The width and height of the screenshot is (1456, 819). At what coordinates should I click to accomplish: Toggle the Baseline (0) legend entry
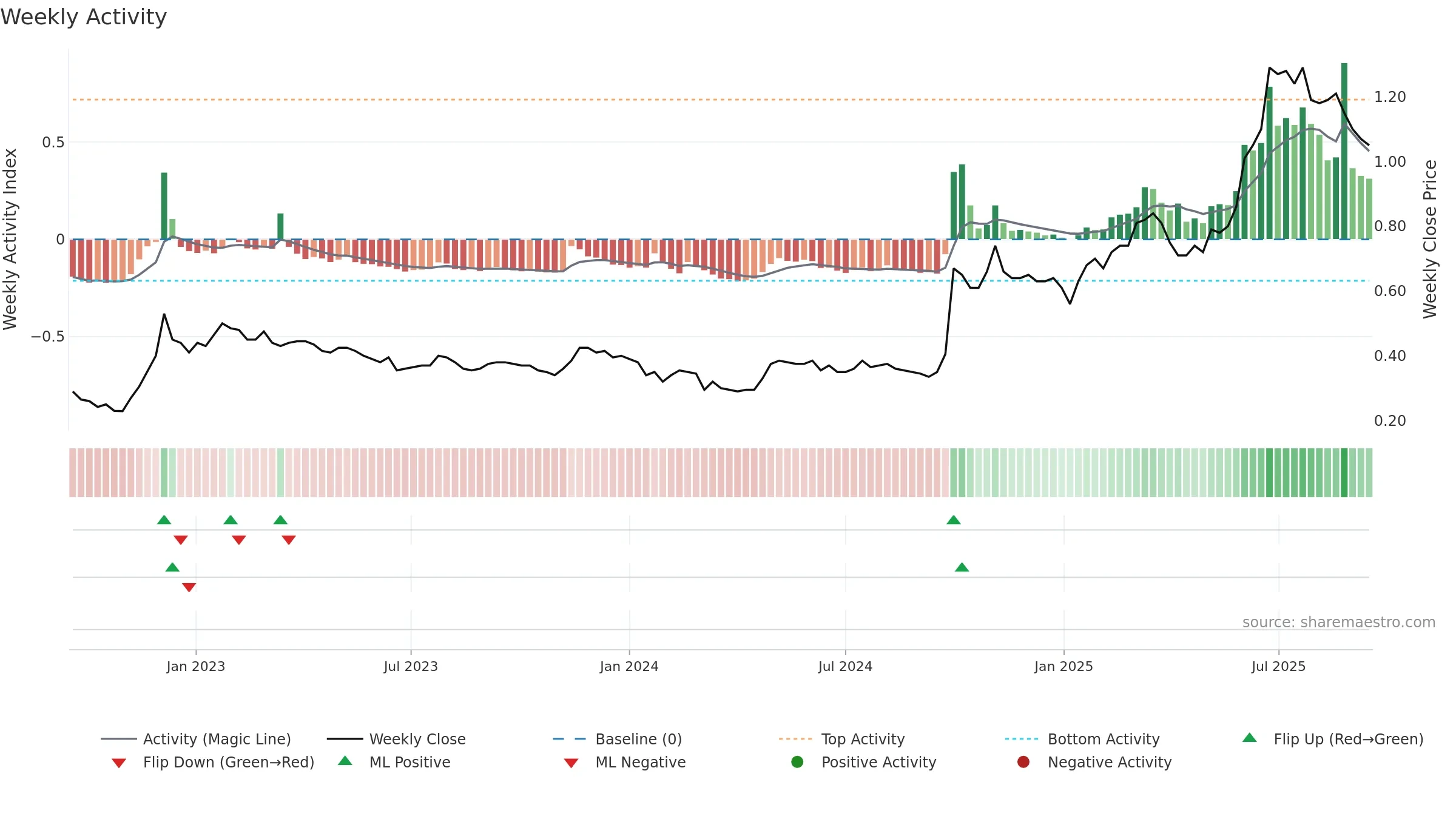[x=618, y=739]
